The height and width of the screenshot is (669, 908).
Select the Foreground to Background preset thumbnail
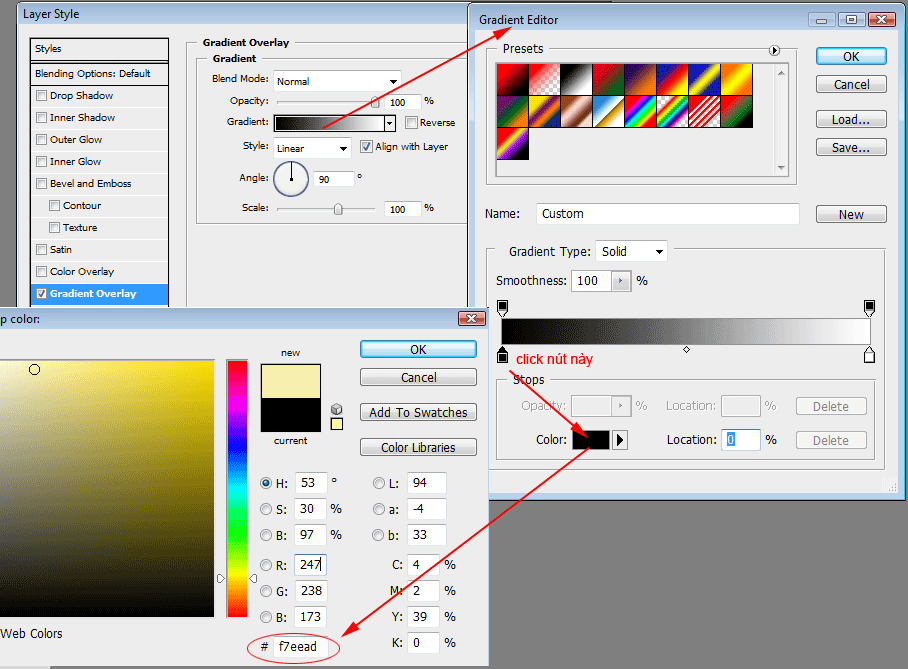pos(512,79)
